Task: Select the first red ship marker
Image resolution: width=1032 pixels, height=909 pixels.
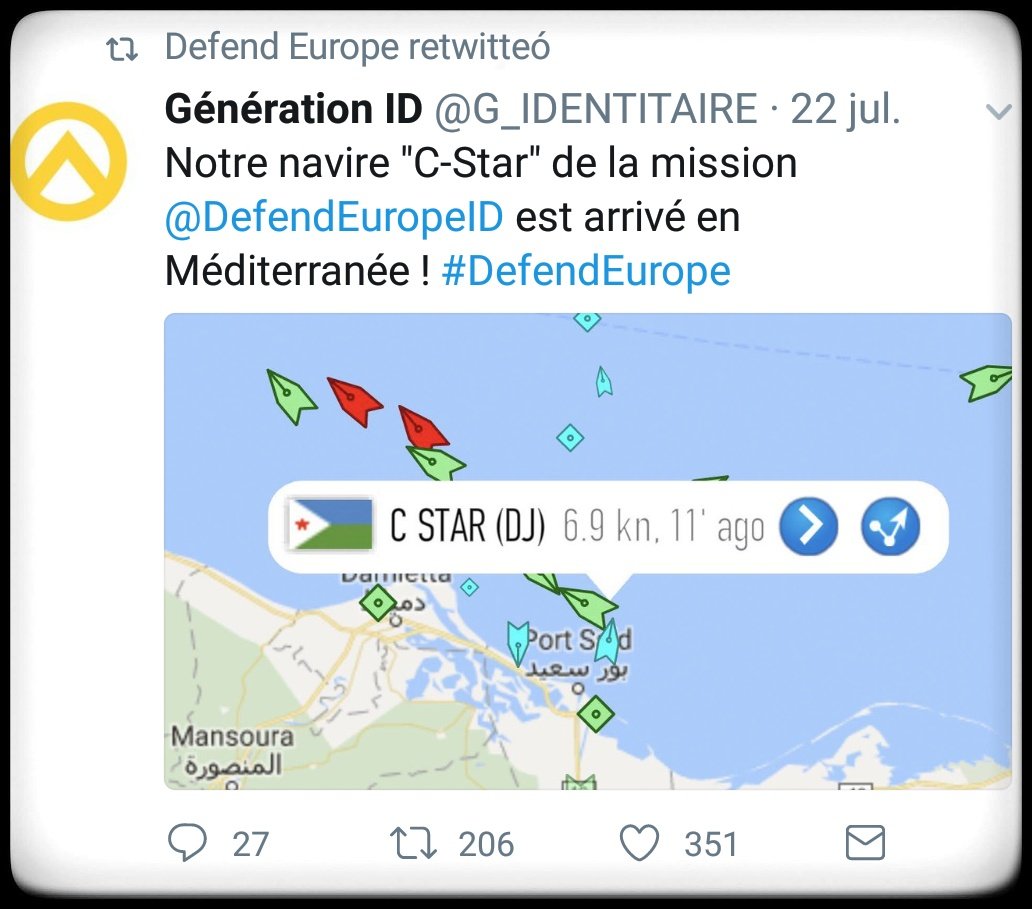Action: click(x=353, y=400)
